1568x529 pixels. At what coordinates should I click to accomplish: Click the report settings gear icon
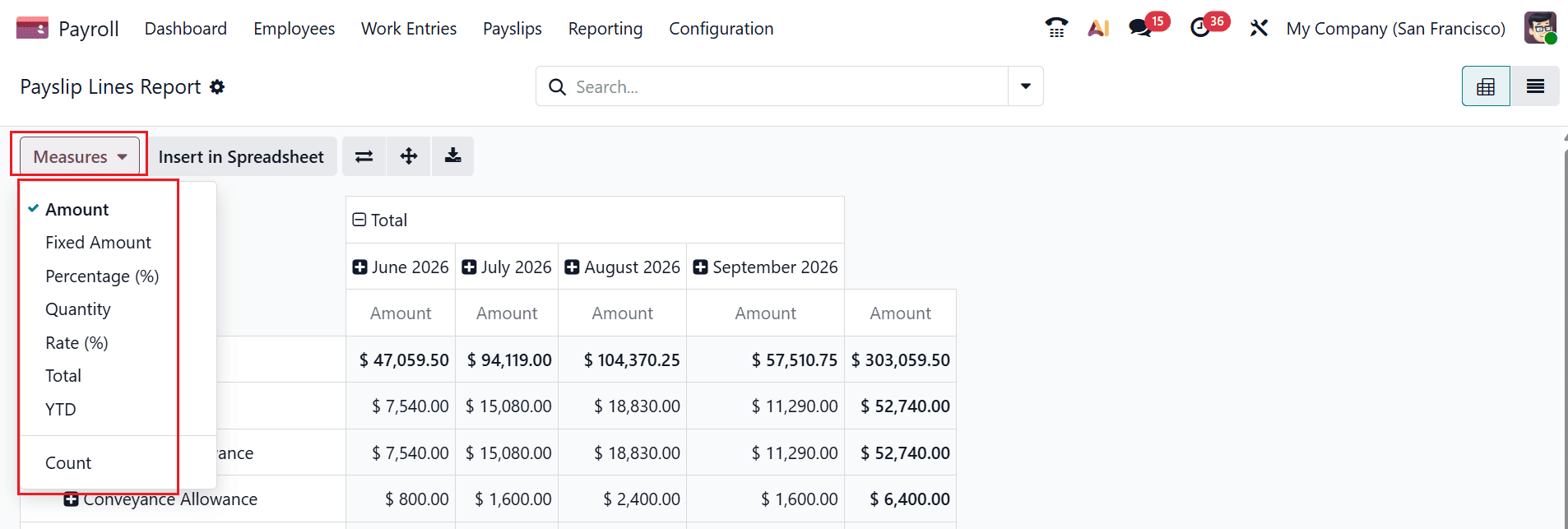point(217,86)
